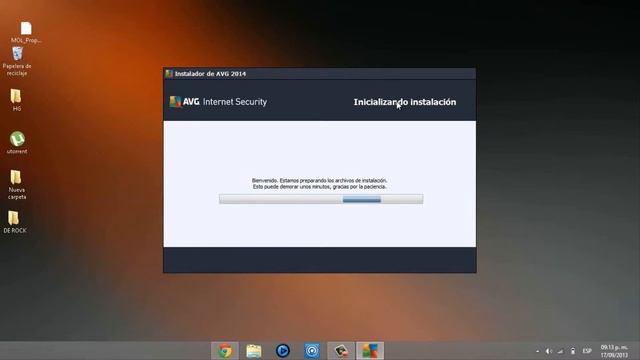Screen dimensions: 640x360
Task: Open the media player taskbar icon
Action: [x=282, y=351]
